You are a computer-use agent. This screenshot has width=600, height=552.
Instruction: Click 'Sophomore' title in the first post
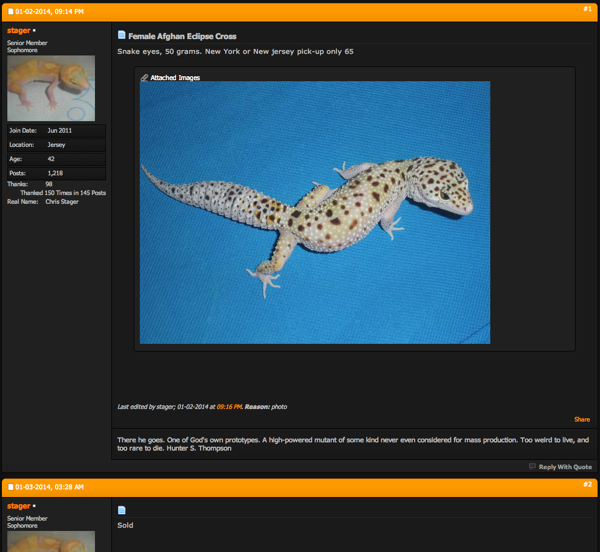pos(22,50)
